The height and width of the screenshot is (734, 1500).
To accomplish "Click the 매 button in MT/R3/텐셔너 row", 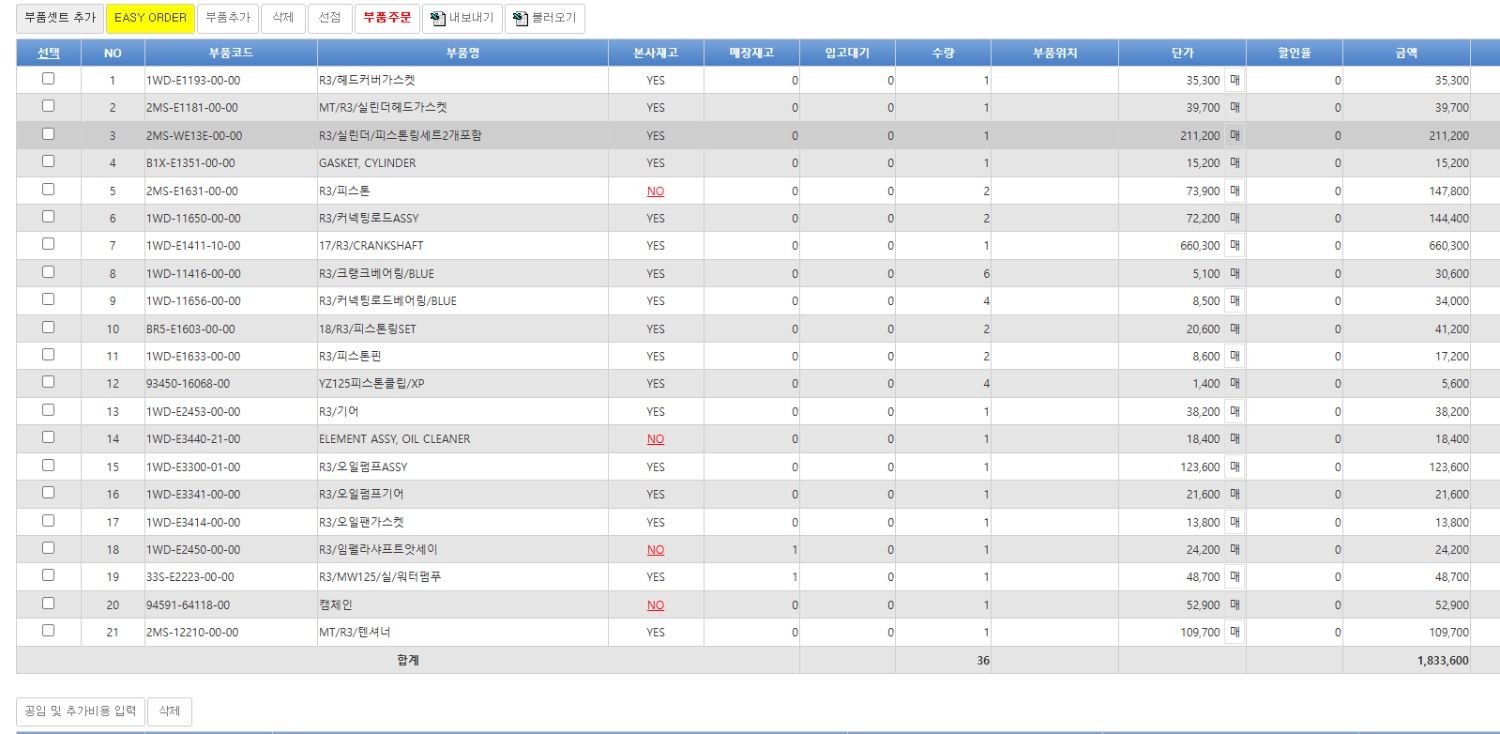I will click(1235, 632).
